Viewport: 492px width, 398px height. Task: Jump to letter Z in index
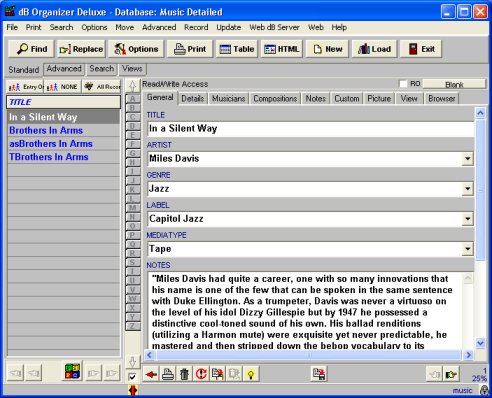pos(132,326)
